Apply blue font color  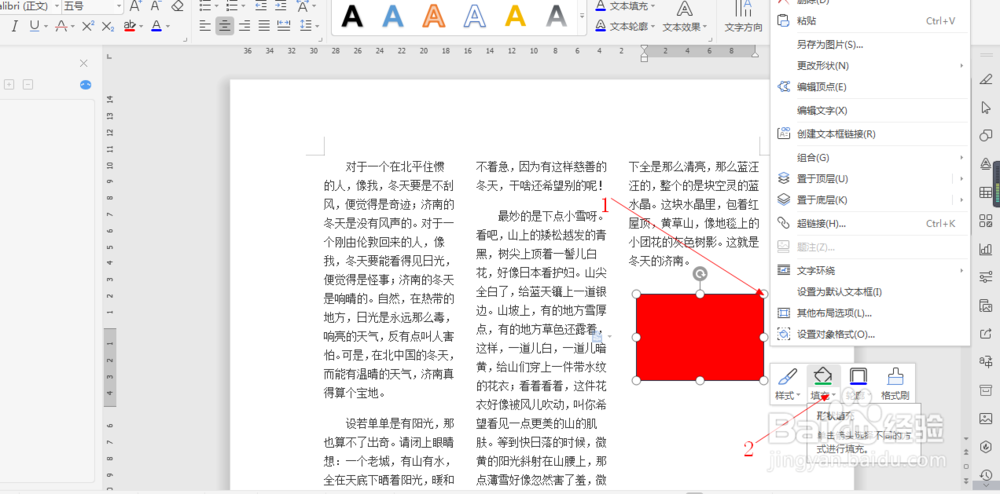[x=156, y=26]
